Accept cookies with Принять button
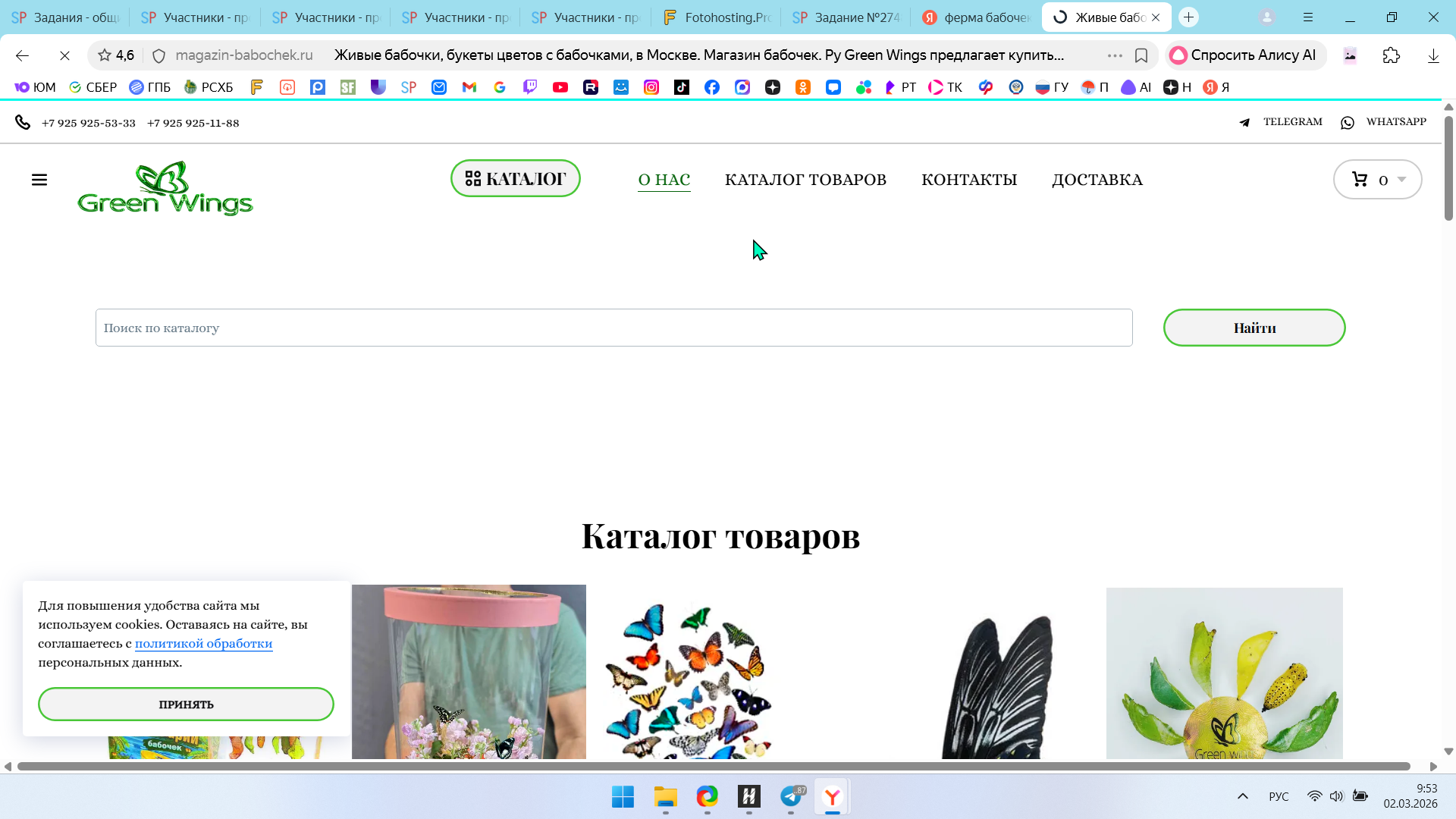This screenshot has height=819, width=1456. pos(186,704)
